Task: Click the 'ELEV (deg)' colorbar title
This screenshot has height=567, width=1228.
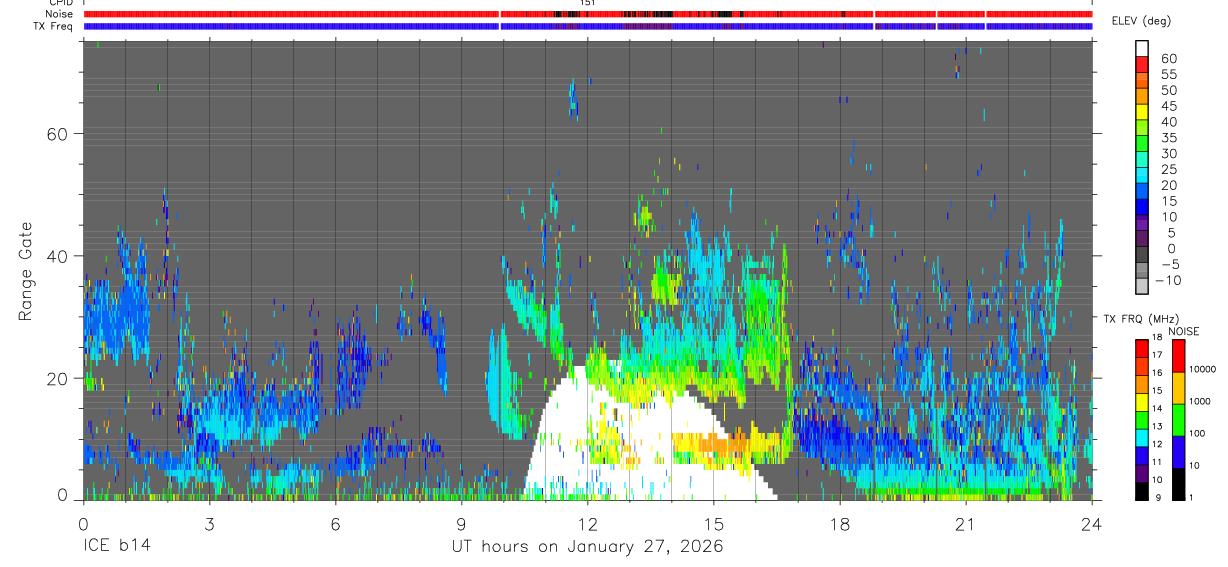Action: [1141, 21]
